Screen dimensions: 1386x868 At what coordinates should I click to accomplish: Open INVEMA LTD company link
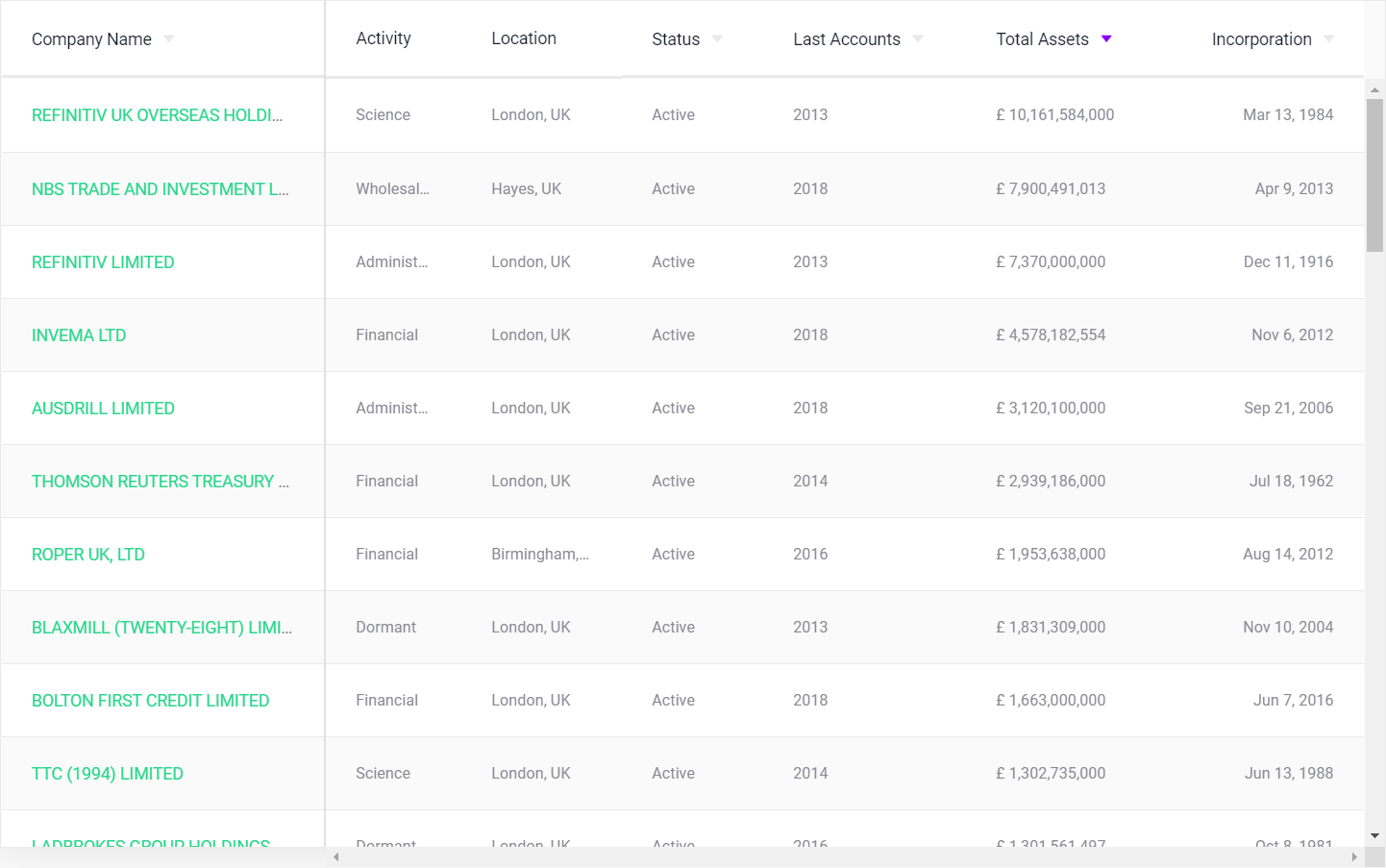coord(79,335)
